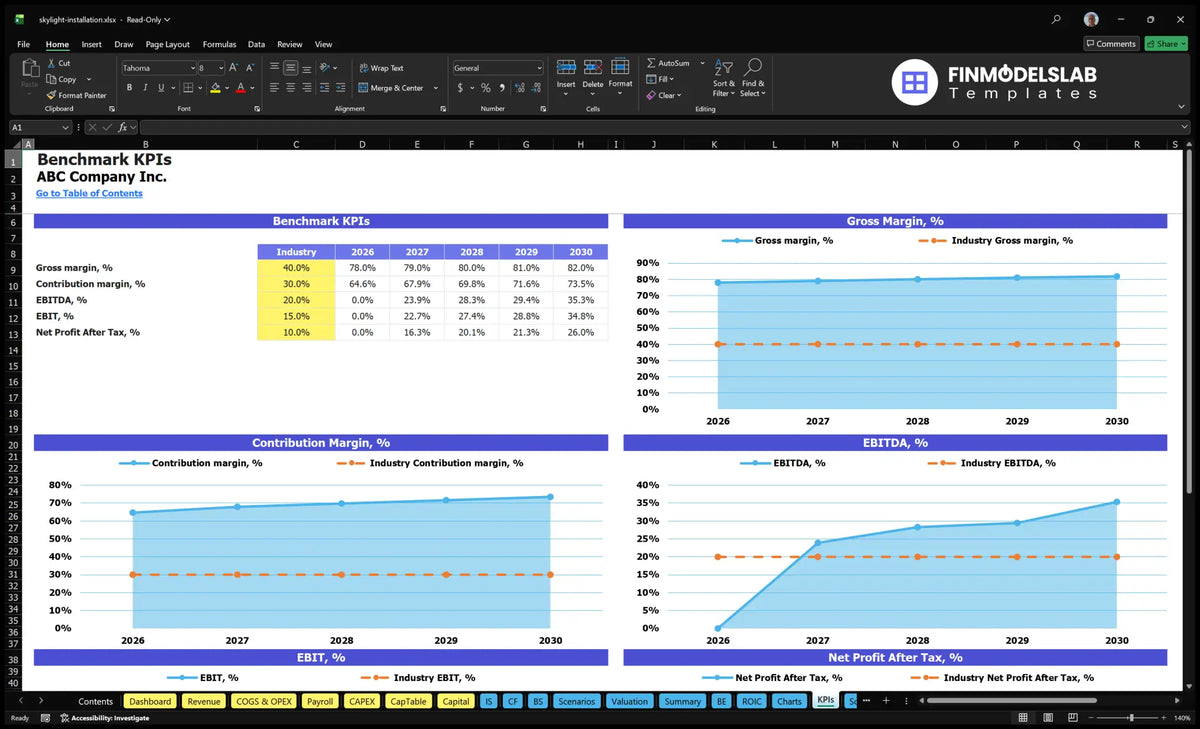Click the Go to Table of Contents link
1200x729 pixels.
tap(89, 193)
